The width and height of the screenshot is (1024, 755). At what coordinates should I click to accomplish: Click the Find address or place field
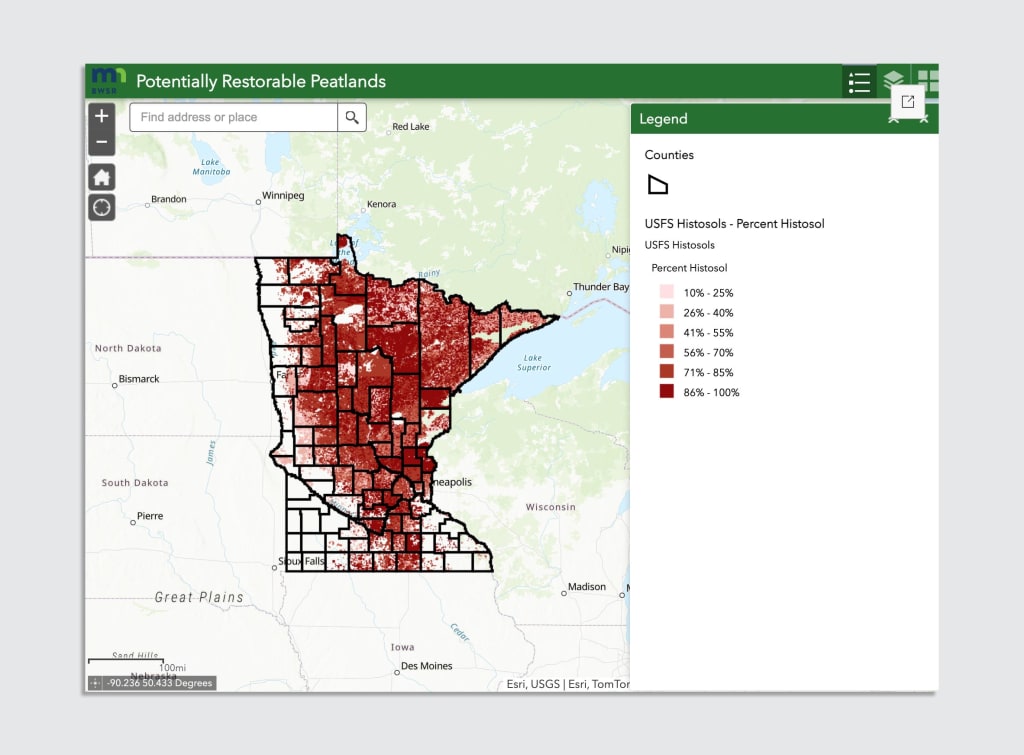pyautogui.click(x=230, y=117)
